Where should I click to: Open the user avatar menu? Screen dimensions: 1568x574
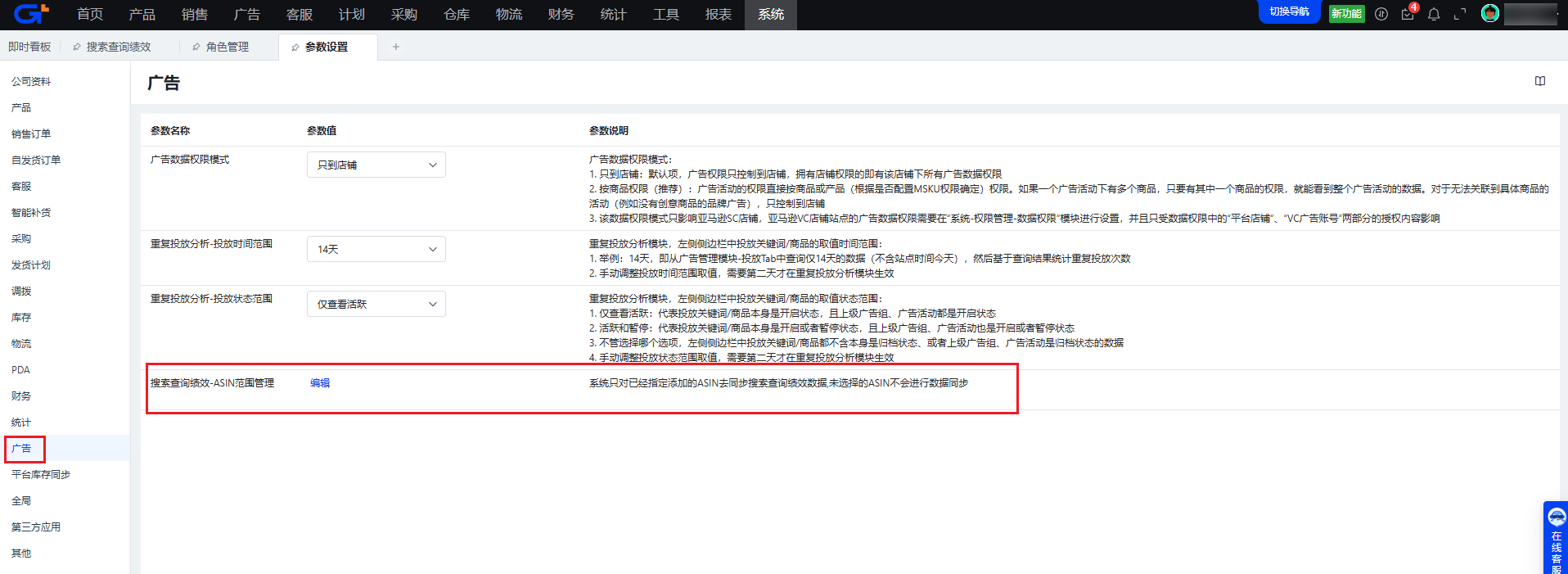(x=1490, y=14)
